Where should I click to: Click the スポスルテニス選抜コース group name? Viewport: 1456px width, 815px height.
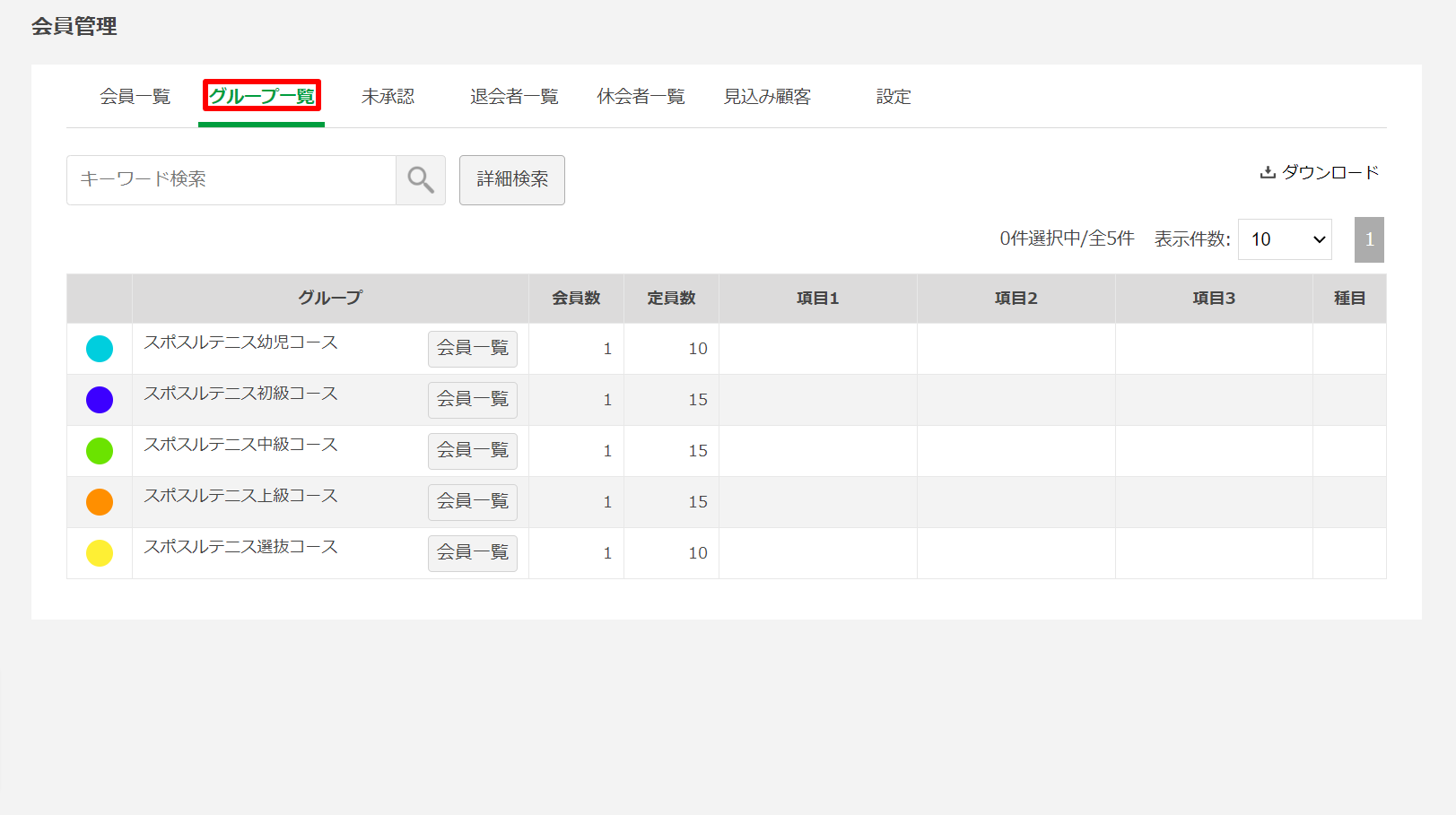[241, 547]
